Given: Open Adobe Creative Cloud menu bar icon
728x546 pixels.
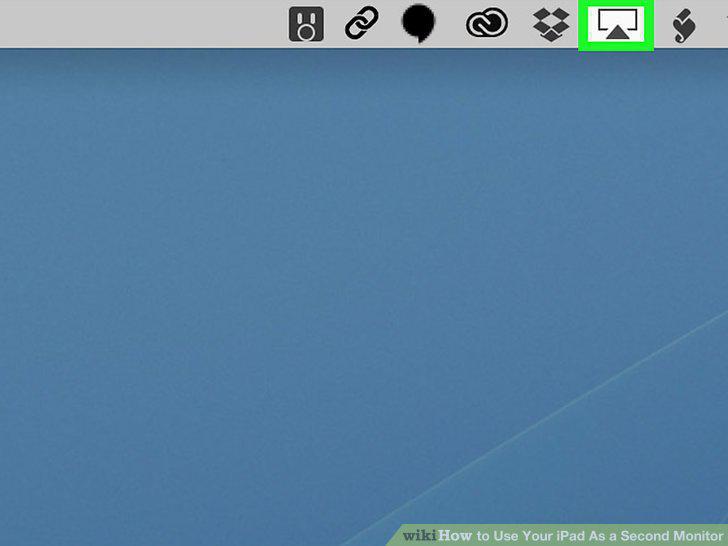Looking at the screenshot, I should point(487,22).
